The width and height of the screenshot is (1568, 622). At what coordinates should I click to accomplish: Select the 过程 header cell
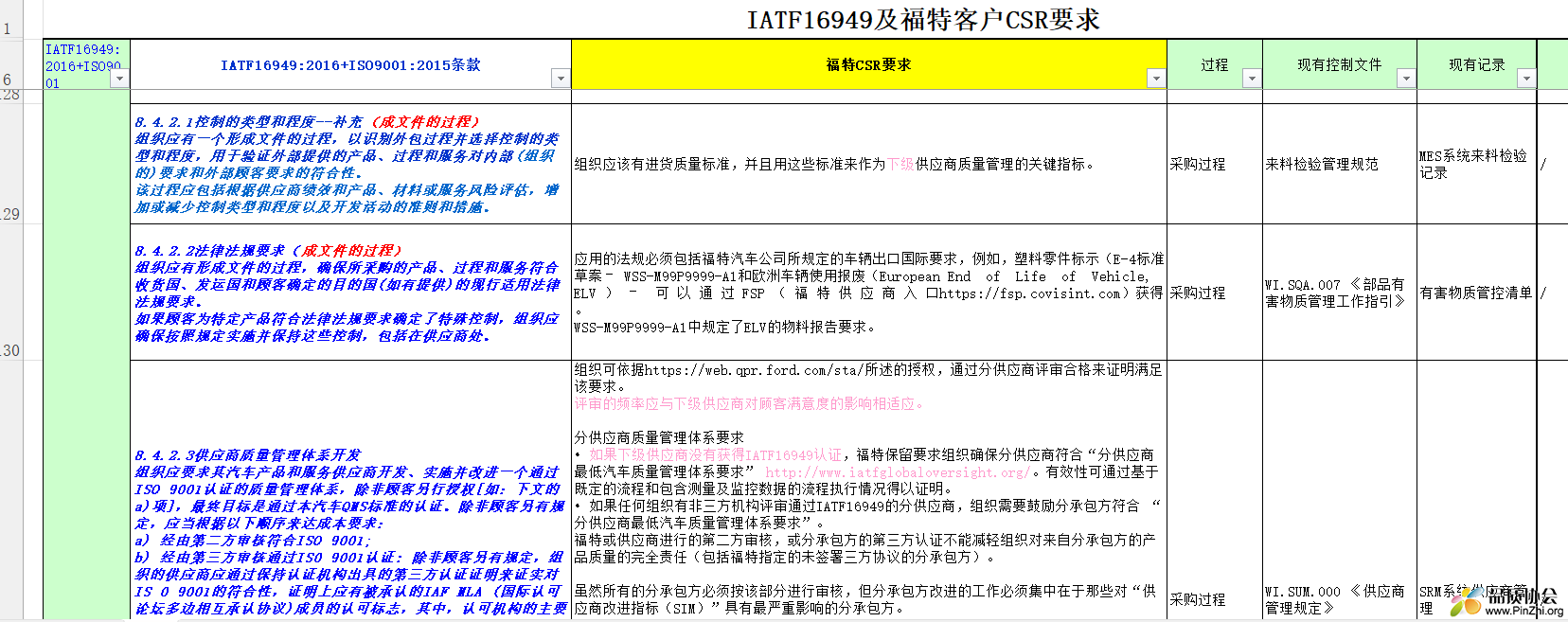(x=1215, y=64)
